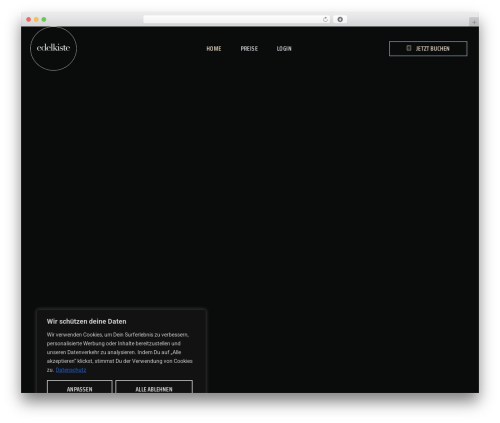Image resolution: width=500 pixels, height=423 pixels.
Task: Click the green maximize window button
Action: pyautogui.click(x=44, y=19)
